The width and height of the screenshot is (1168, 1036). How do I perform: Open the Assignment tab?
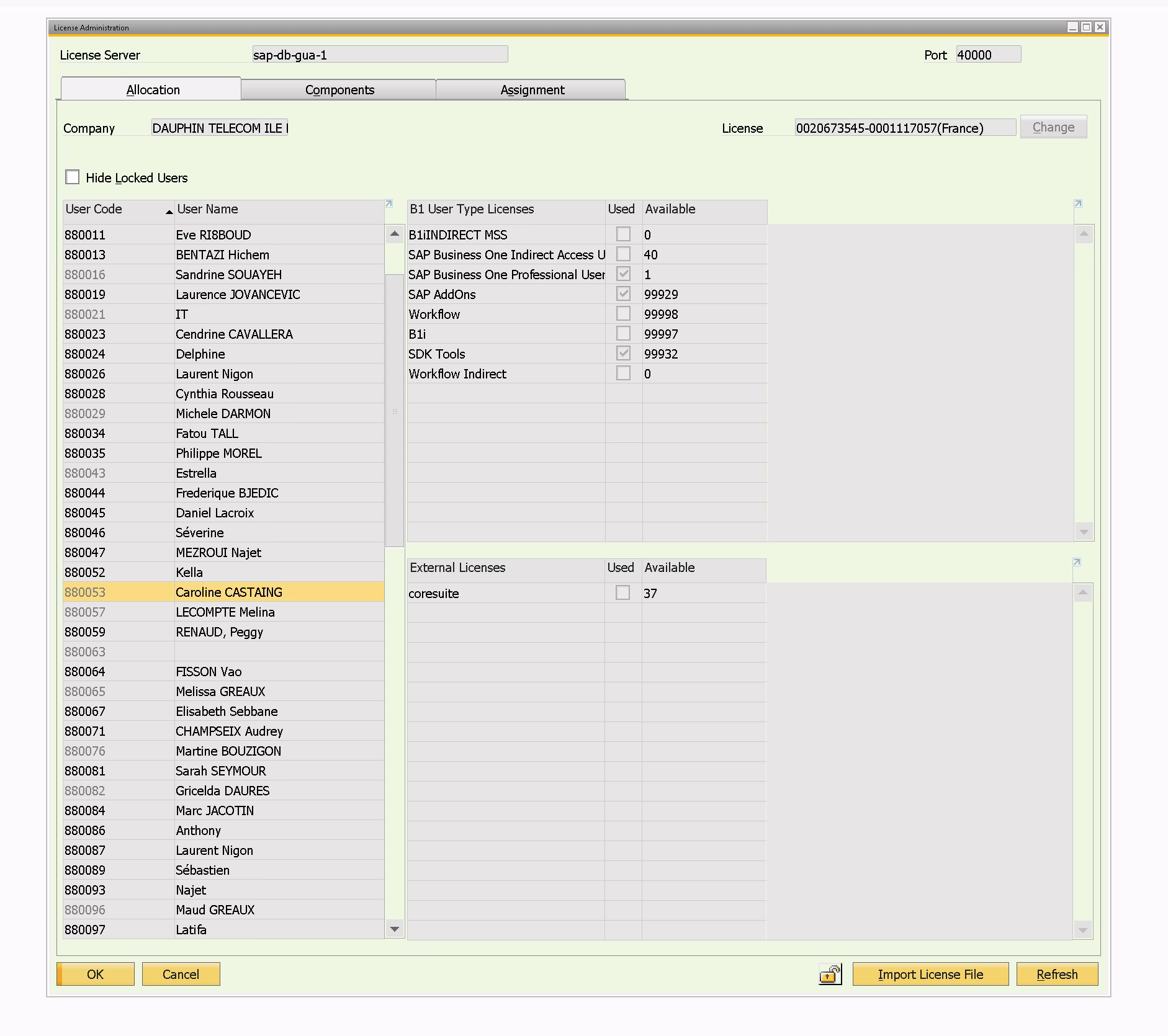[532, 90]
